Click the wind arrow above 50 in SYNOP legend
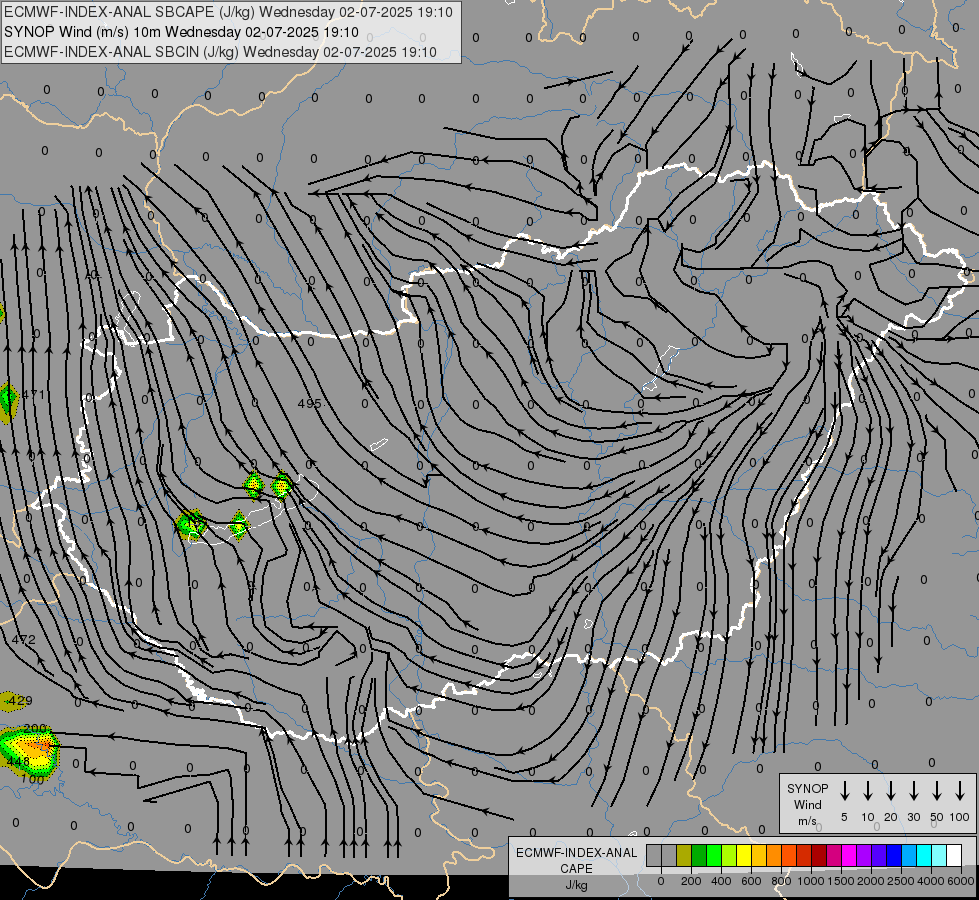Screen dimensions: 979x900 (937, 791)
